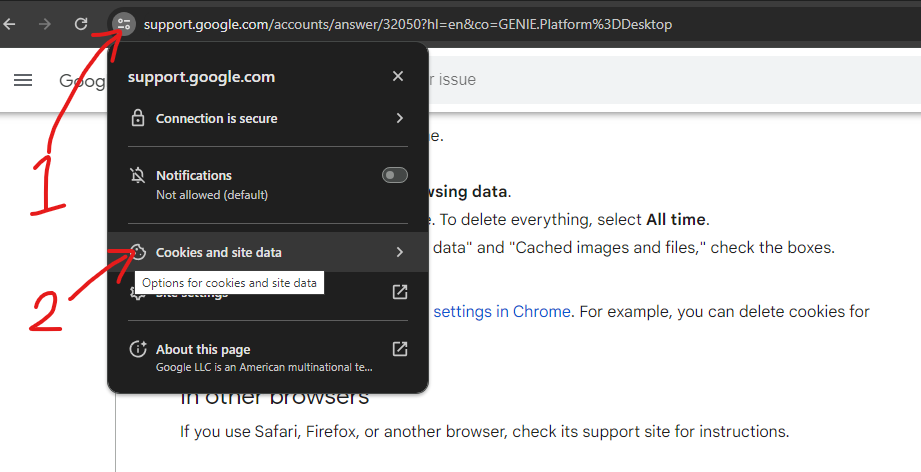Open About this page entry
Viewport: 921px width, 472px height.
268,357
